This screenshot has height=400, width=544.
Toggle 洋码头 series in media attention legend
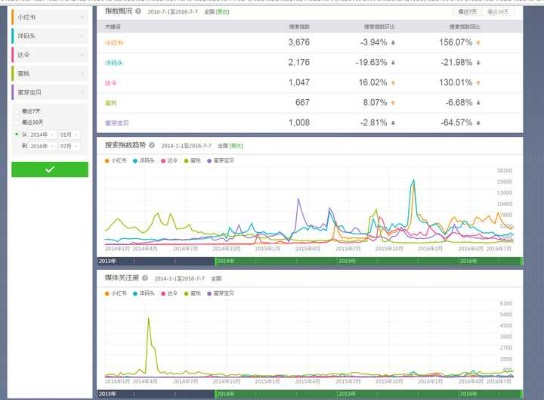[x=144, y=293]
